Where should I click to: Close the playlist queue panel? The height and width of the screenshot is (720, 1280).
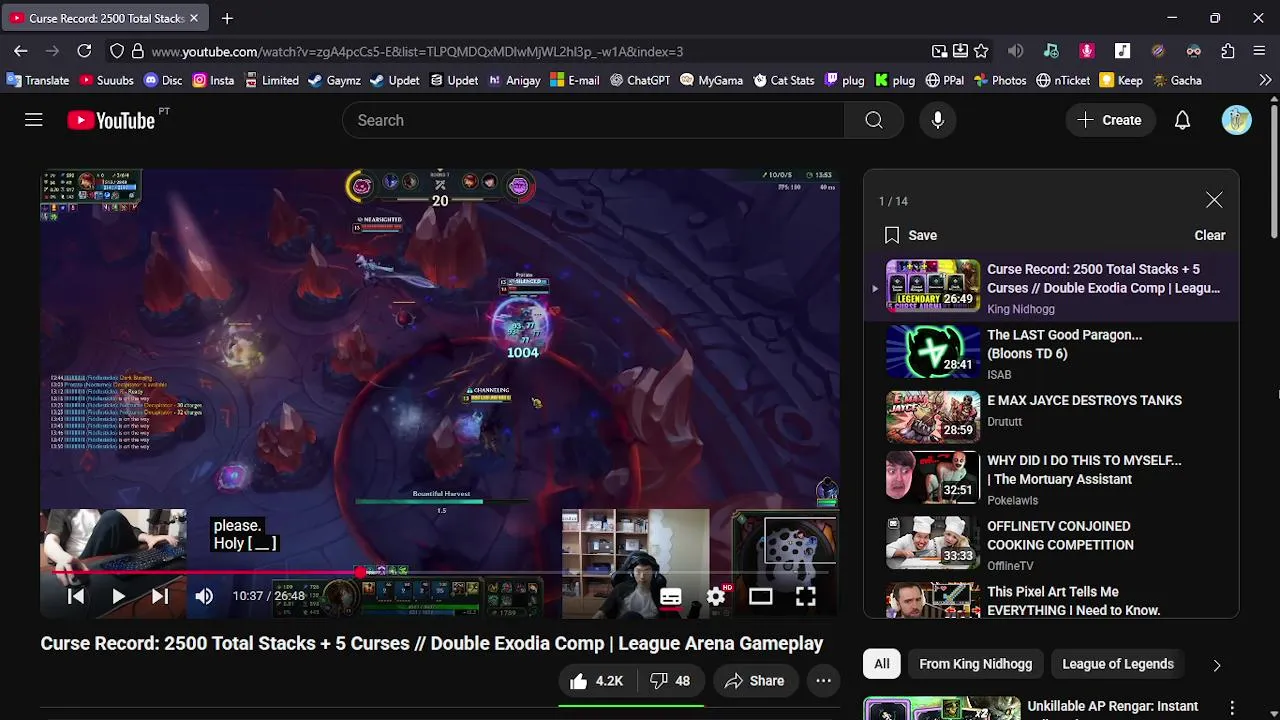pyautogui.click(x=1214, y=201)
